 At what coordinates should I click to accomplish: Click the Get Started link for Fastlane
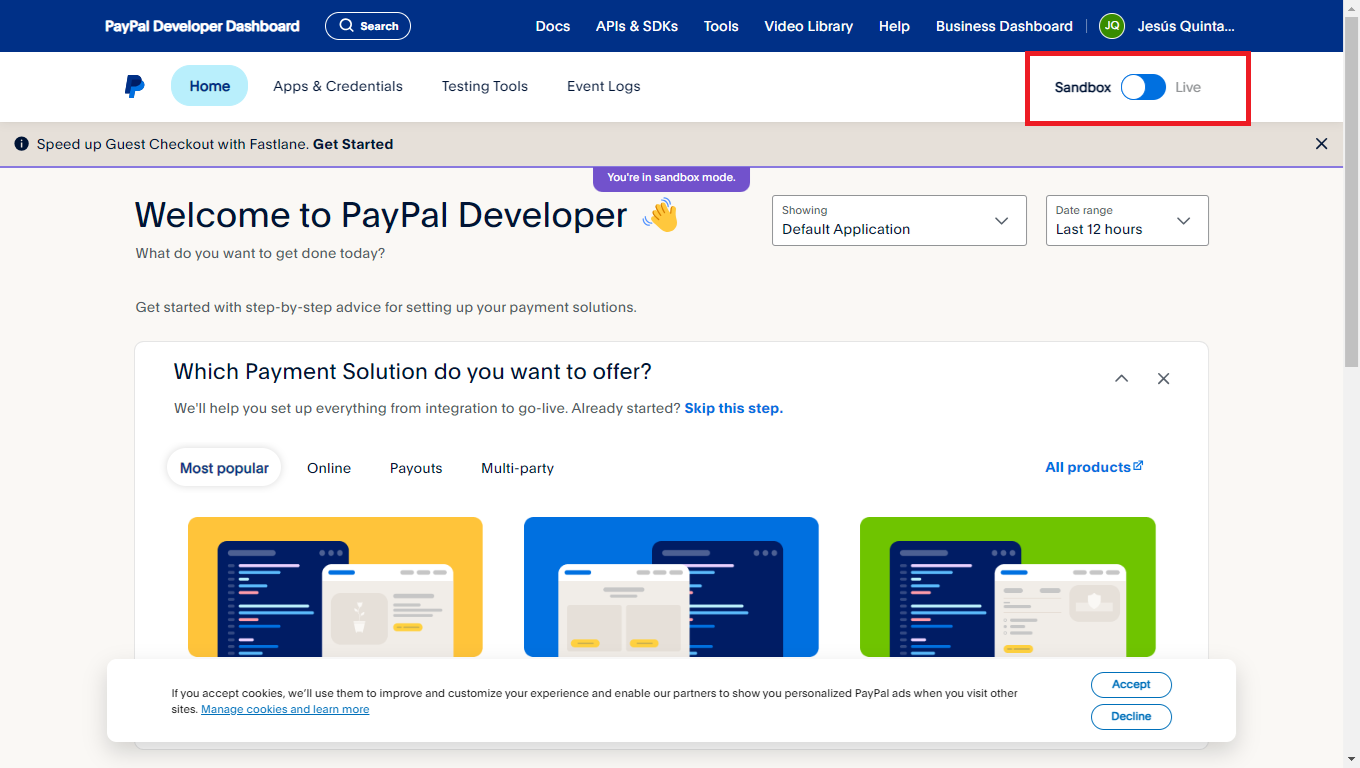353,144
